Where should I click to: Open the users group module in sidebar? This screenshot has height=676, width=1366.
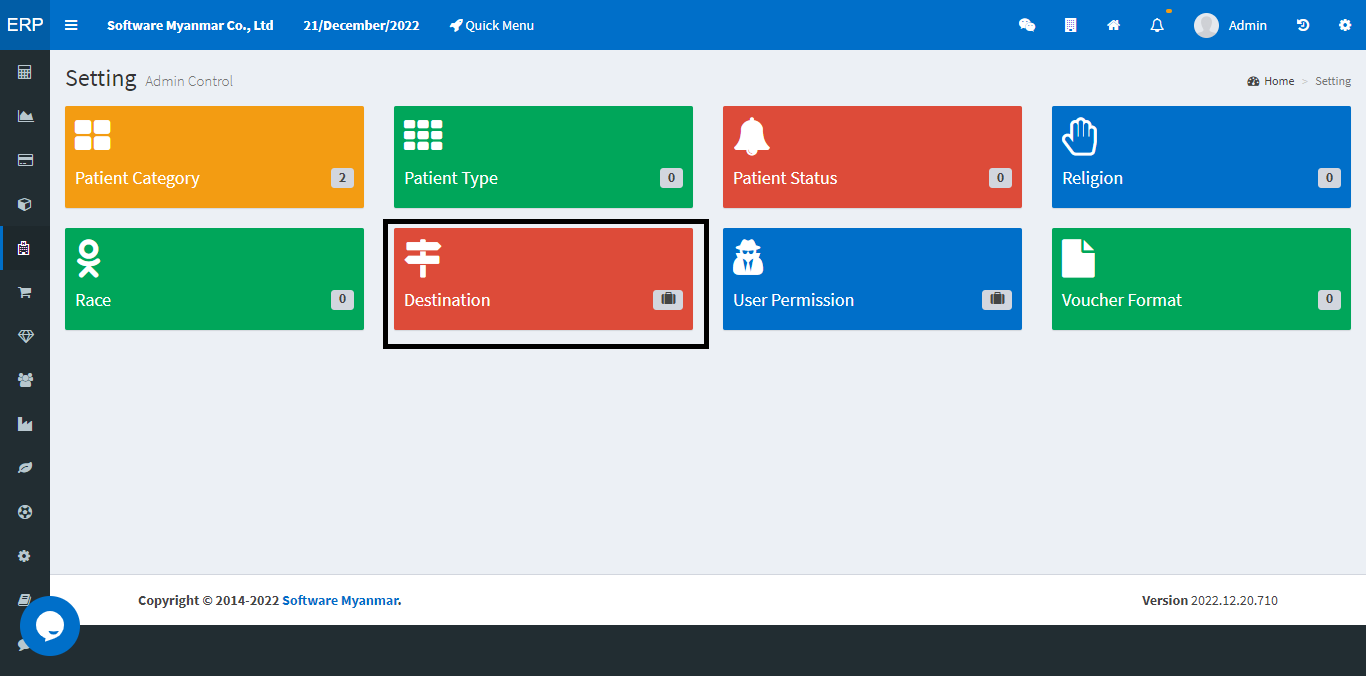coord(25,380)
